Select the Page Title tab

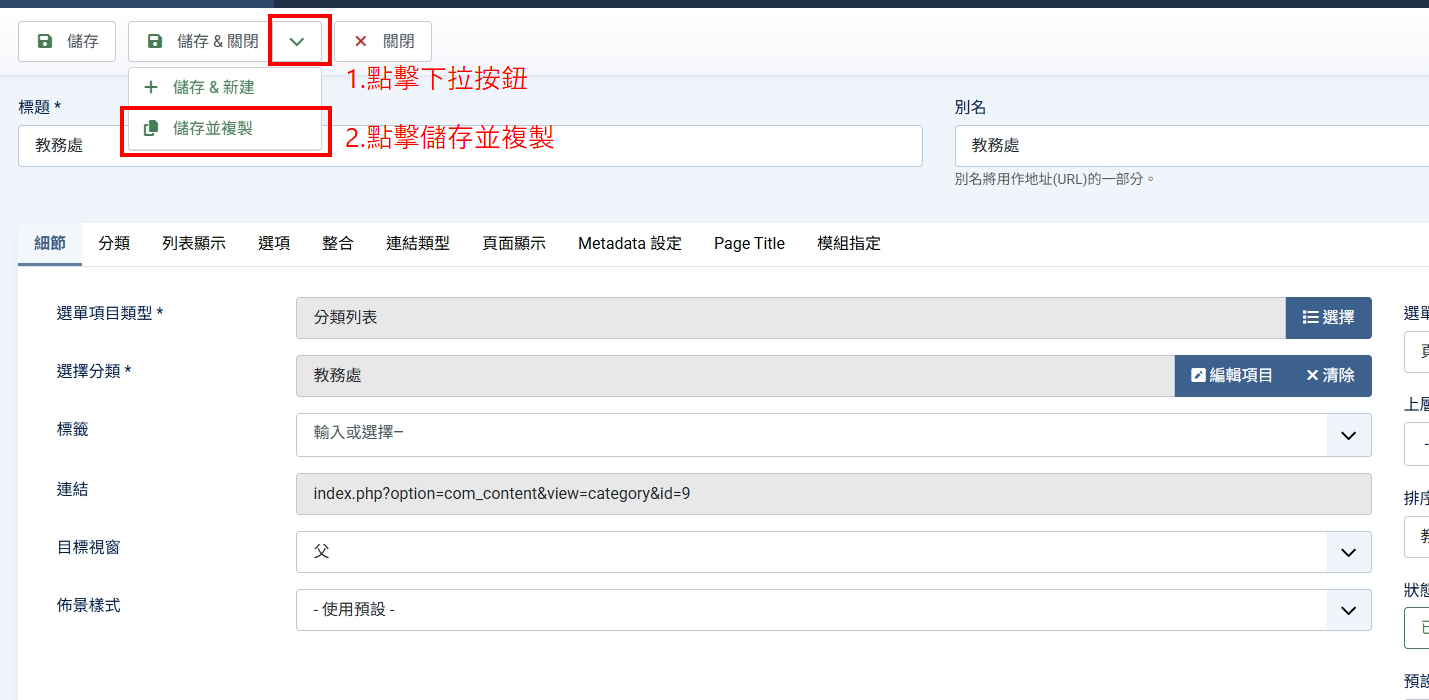(749, 243)
